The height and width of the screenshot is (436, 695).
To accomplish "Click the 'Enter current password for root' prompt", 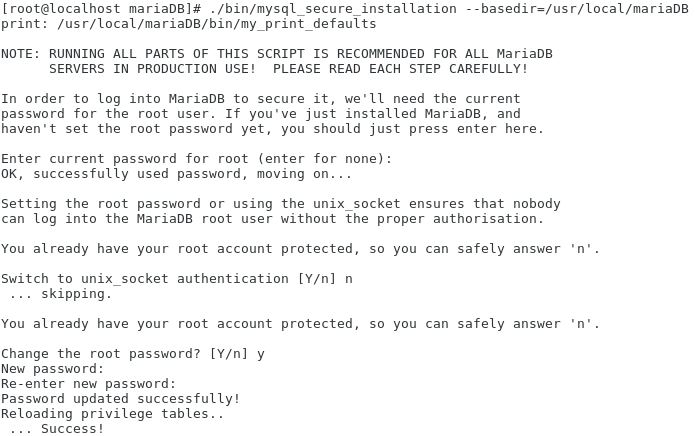I will 196,159.
